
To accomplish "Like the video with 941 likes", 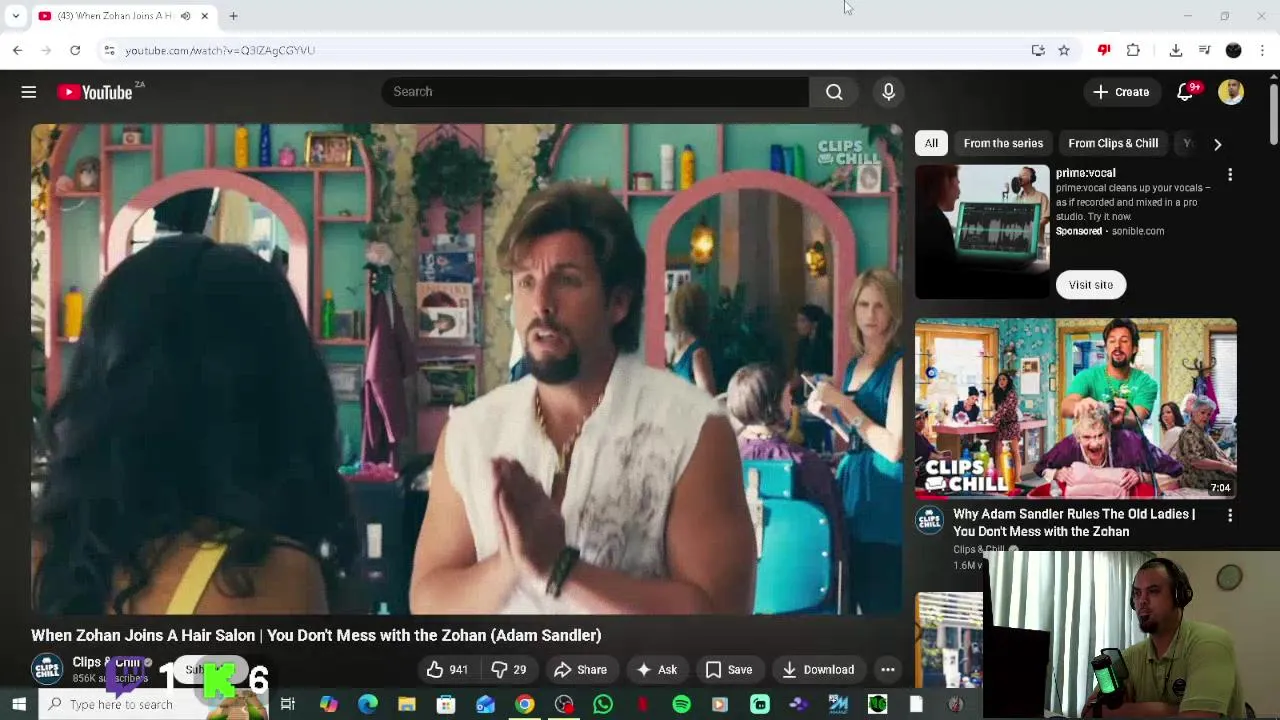I will coord(447,670).
